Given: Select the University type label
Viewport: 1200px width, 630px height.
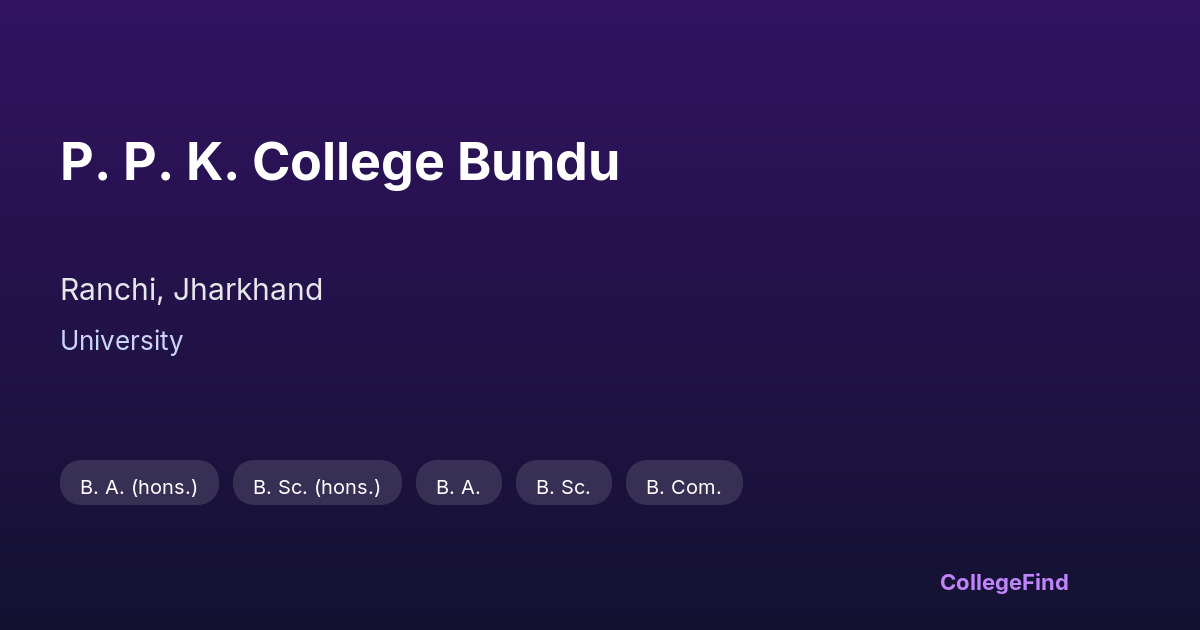Looking at the screenshot, I should coord(121,341).
